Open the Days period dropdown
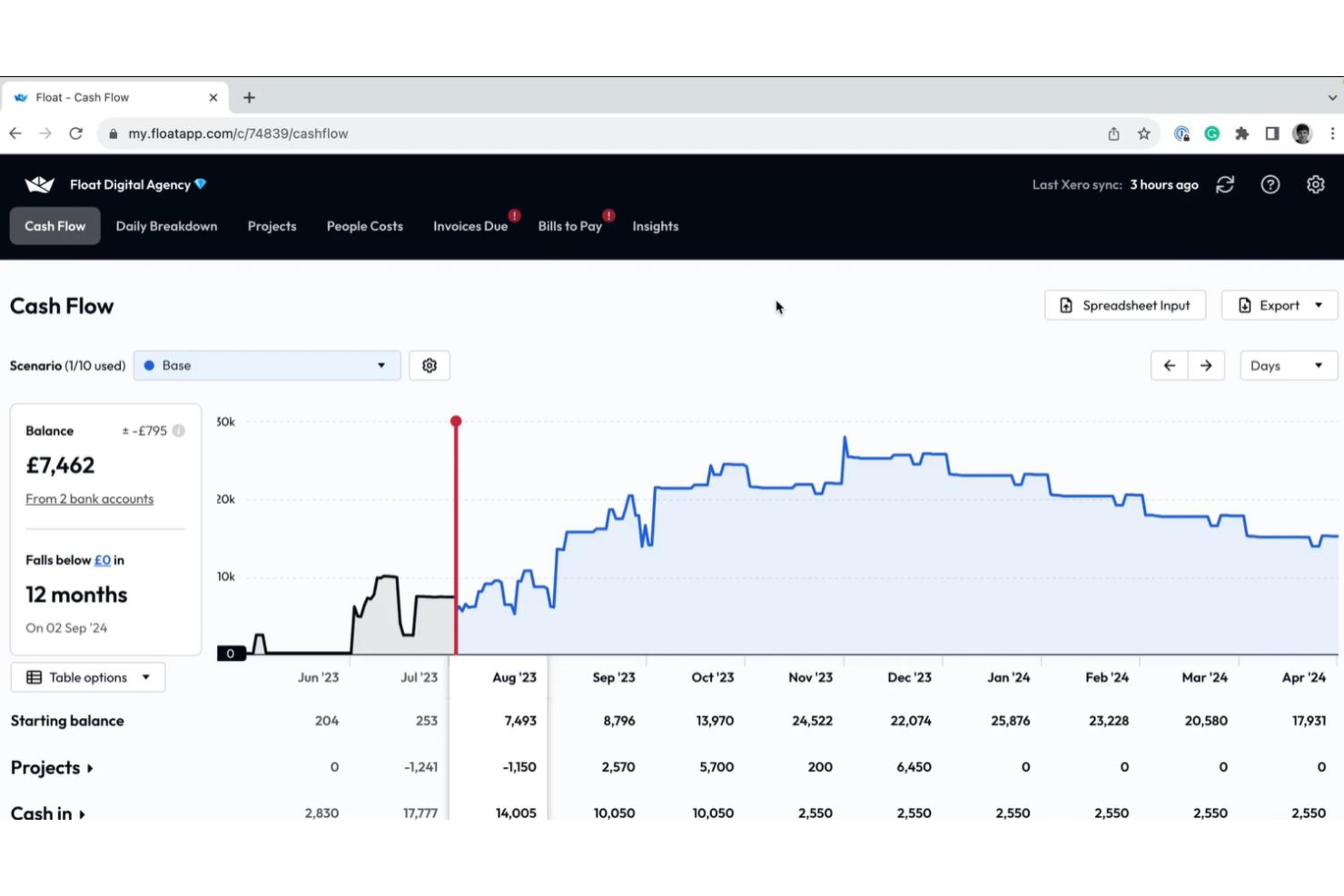 [x=1289, y=365]
